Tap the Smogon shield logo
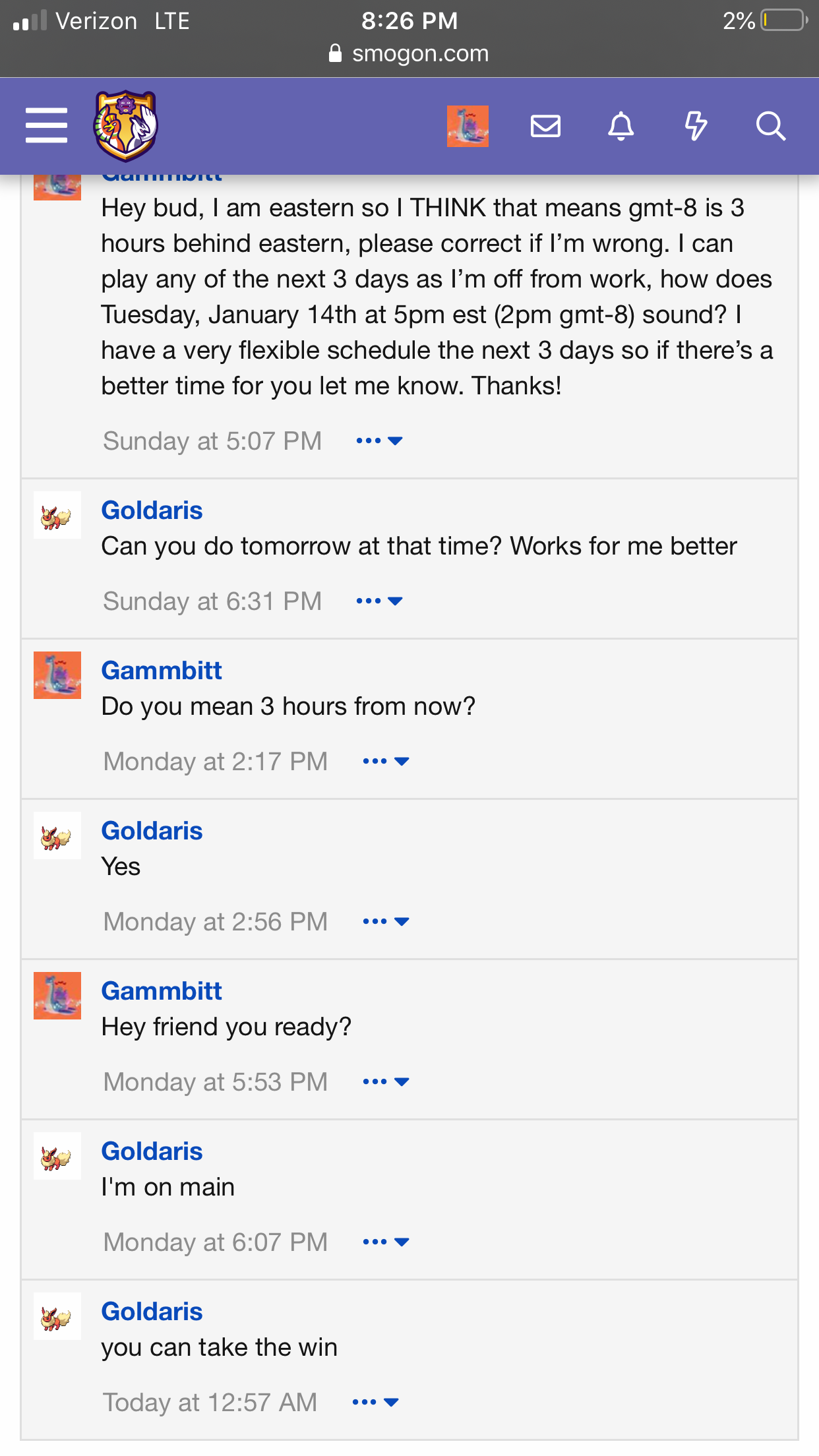This screenshot has width=819, height=1456. coord(125,125)
